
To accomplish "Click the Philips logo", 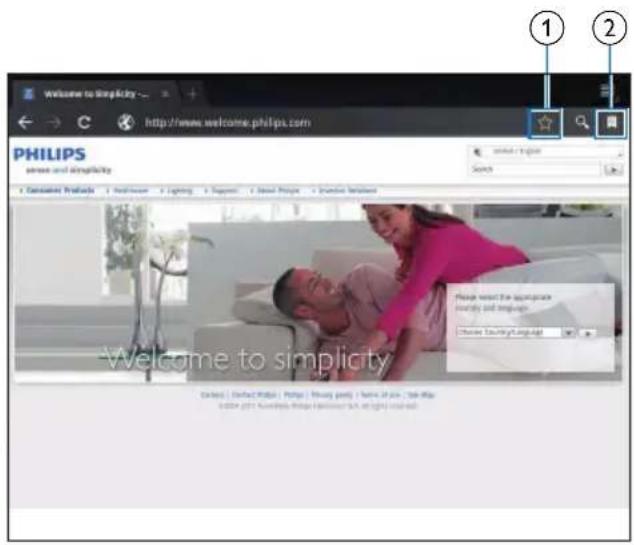I will (x=49, y=154).
